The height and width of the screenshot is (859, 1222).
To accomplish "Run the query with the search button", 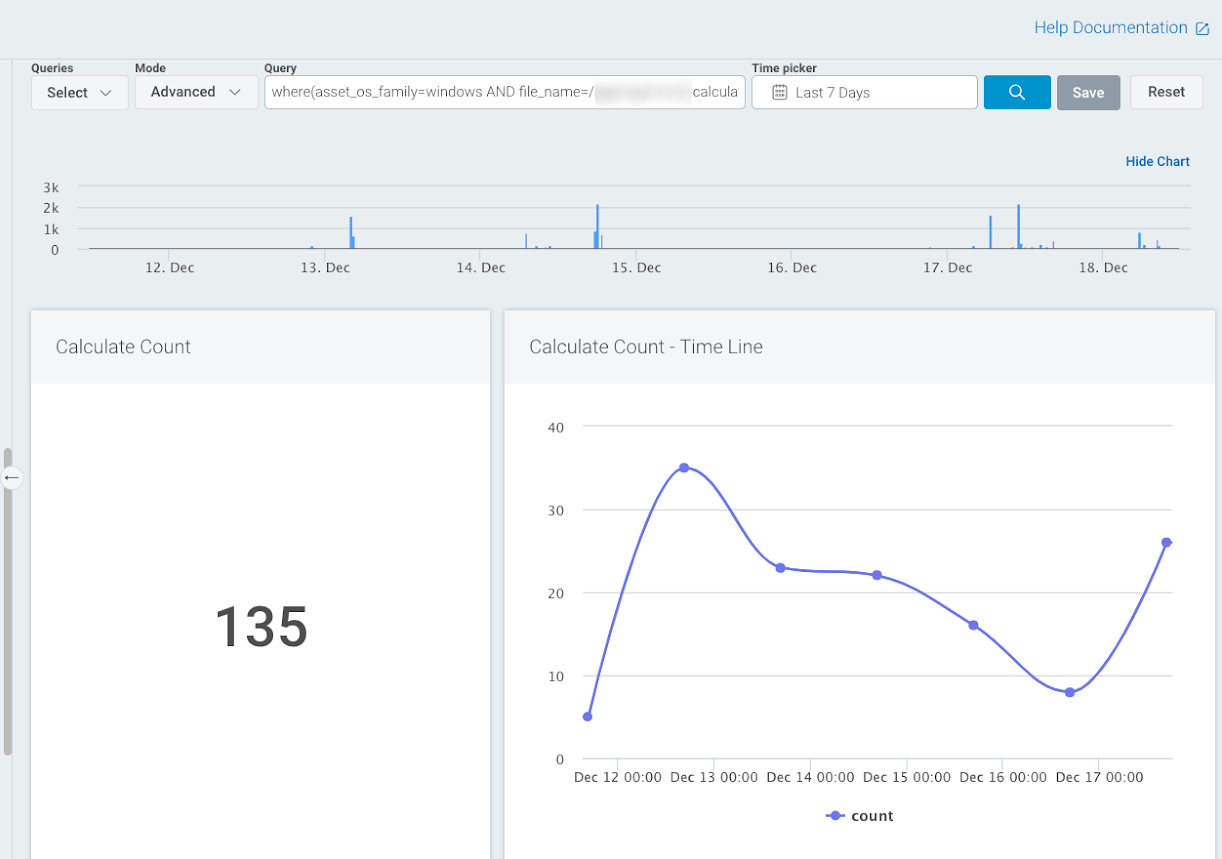I will coord(1017,92).
